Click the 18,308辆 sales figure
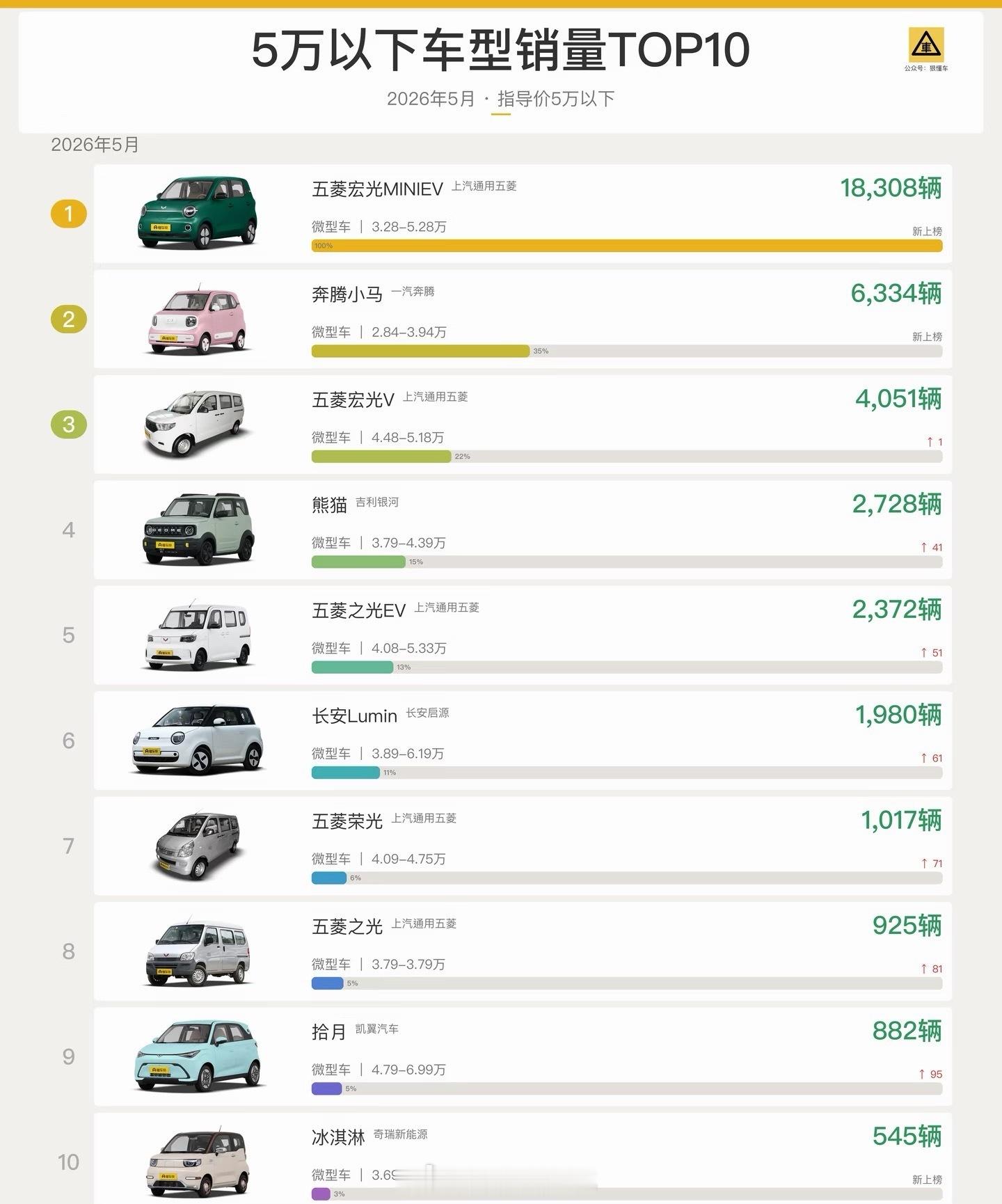The width and height of the screenshot is (1002, 1204). point(891,188)
